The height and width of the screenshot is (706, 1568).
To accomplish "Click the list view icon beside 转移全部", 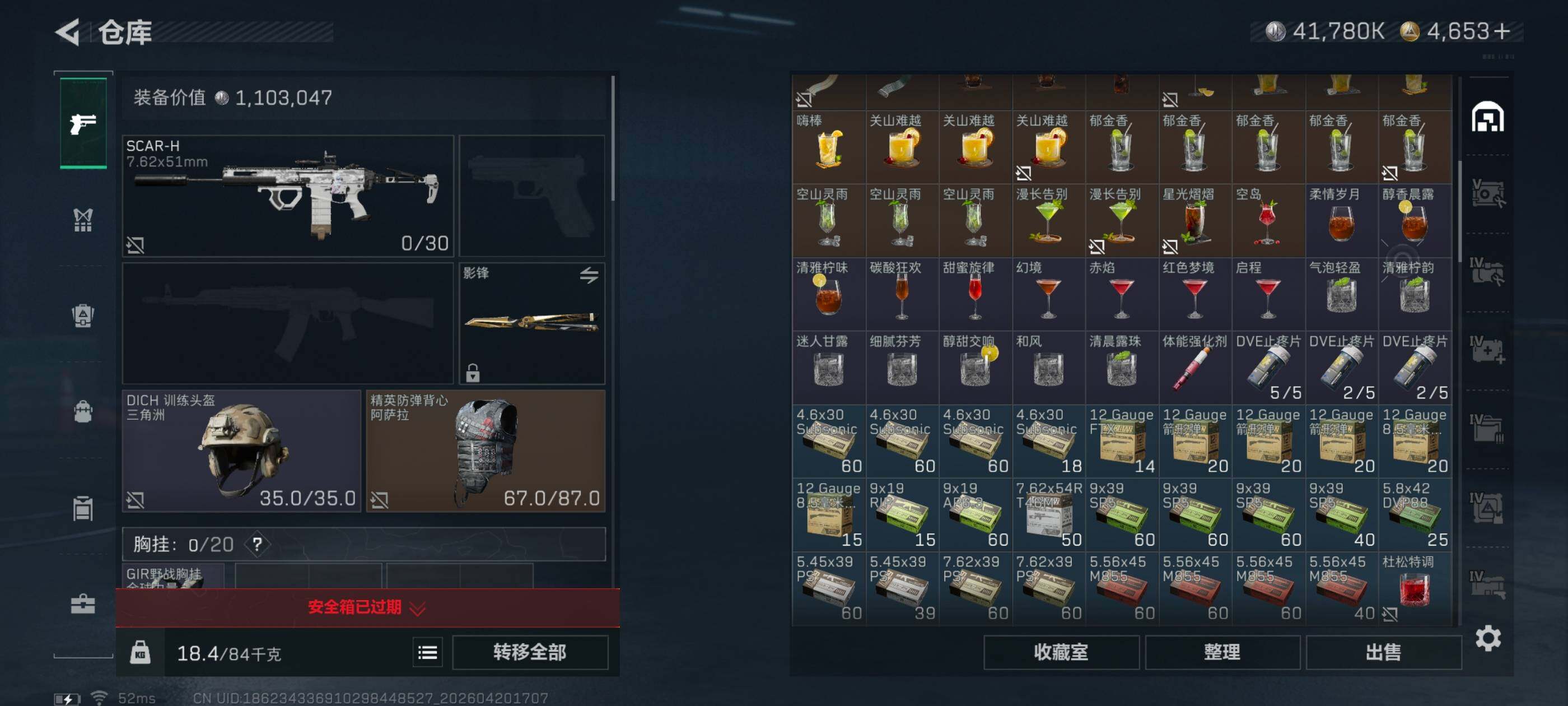I will click(x=427, y=653).
